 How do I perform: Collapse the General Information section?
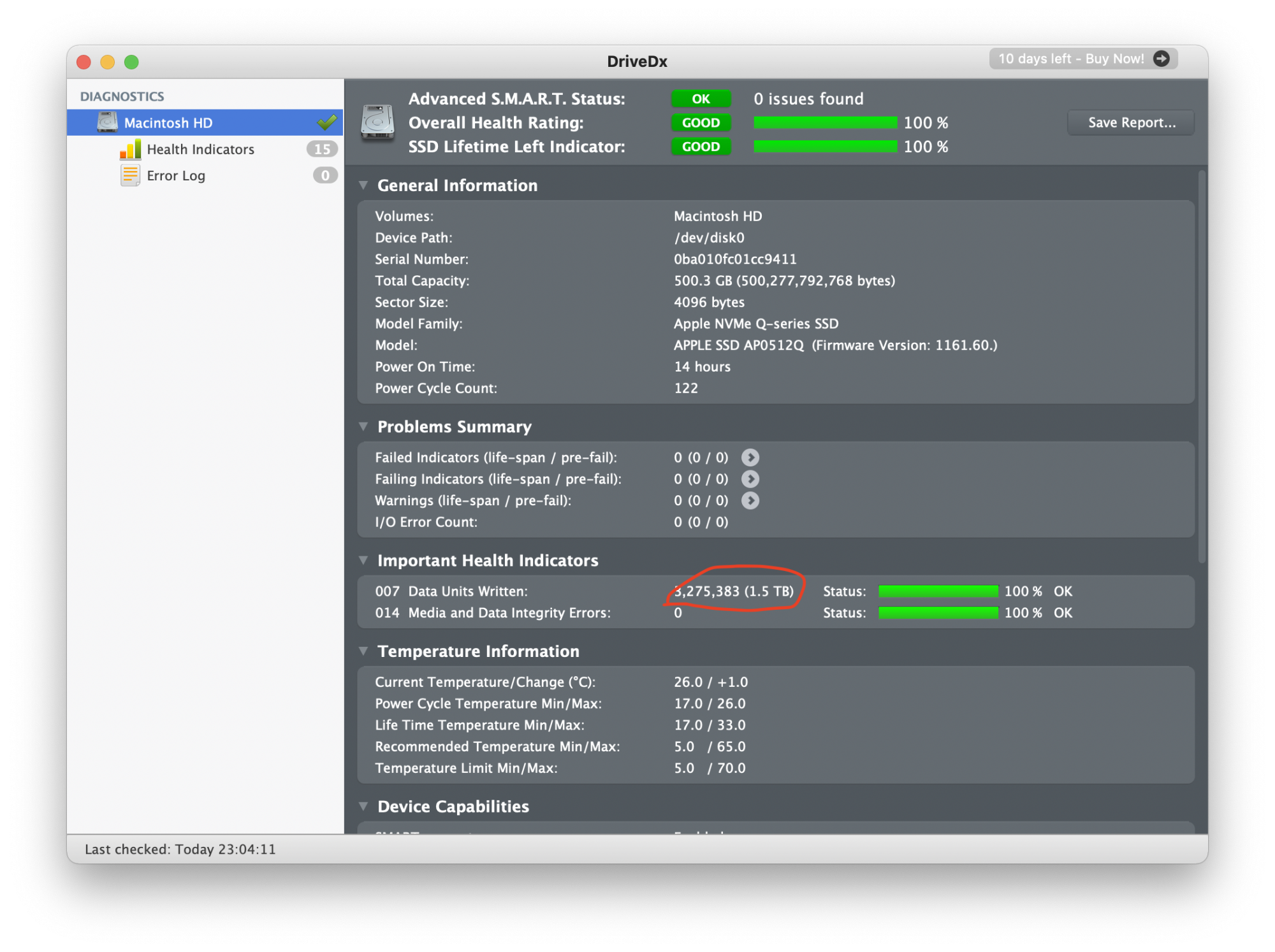[363, 185]
